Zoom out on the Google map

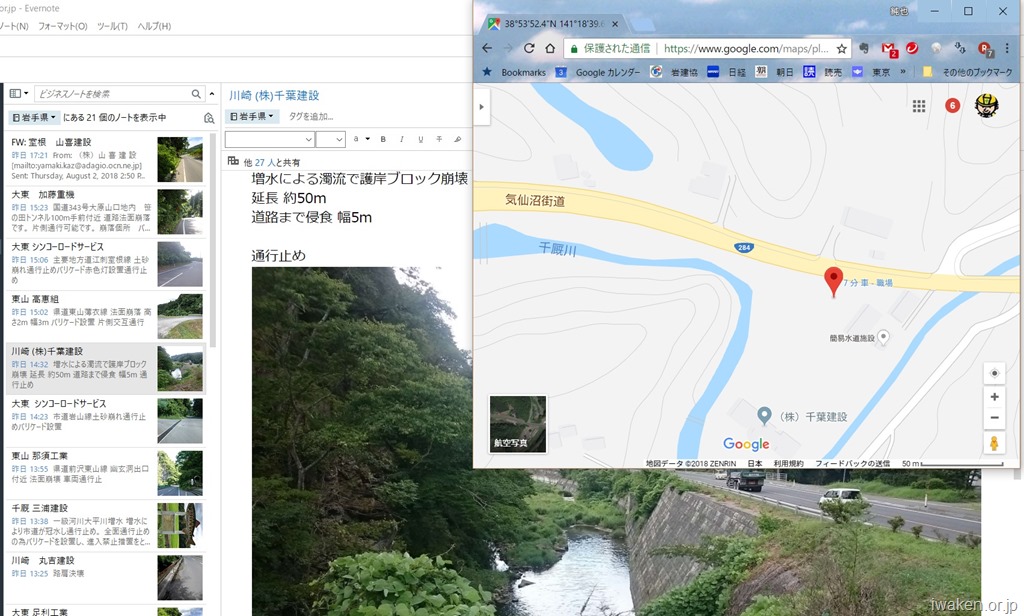click(x=994, y=418)
